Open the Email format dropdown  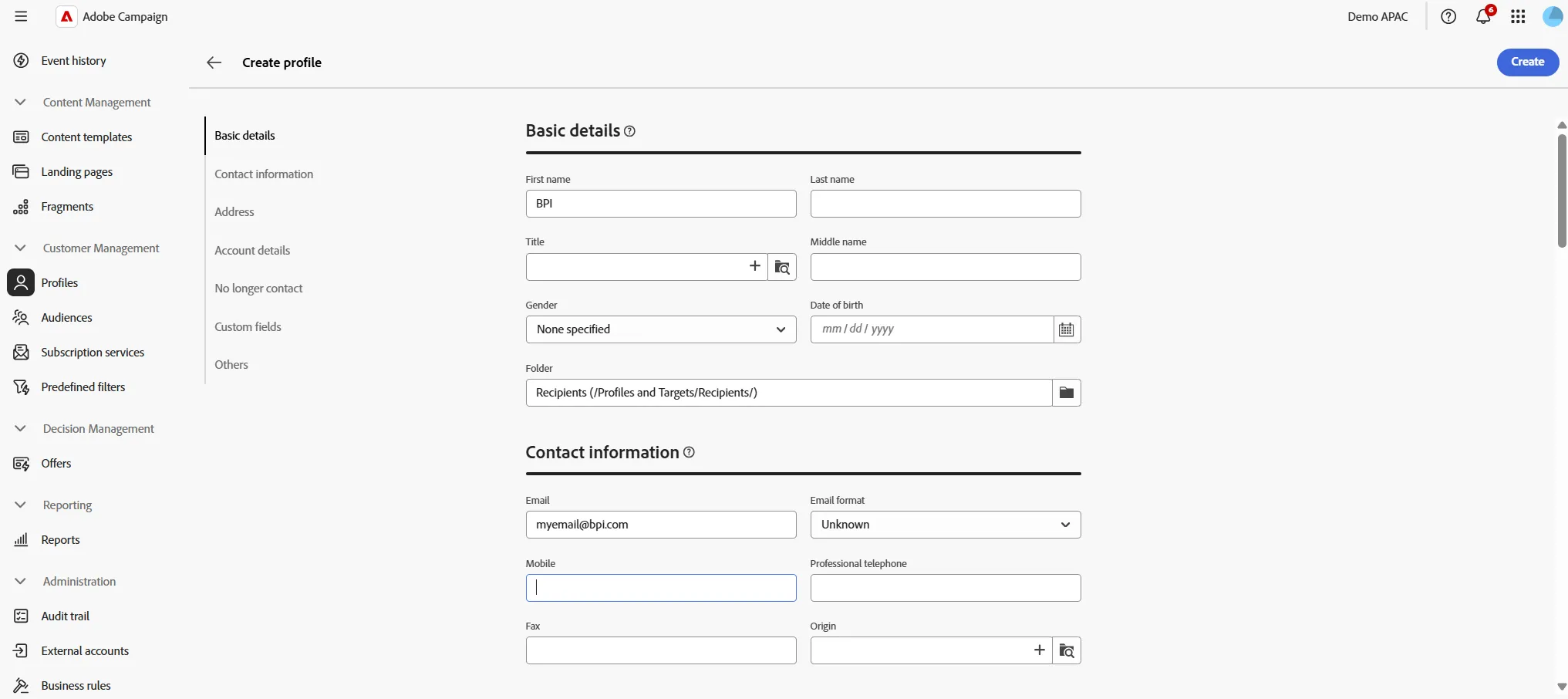pyautogui.click(x=946, y=525)
